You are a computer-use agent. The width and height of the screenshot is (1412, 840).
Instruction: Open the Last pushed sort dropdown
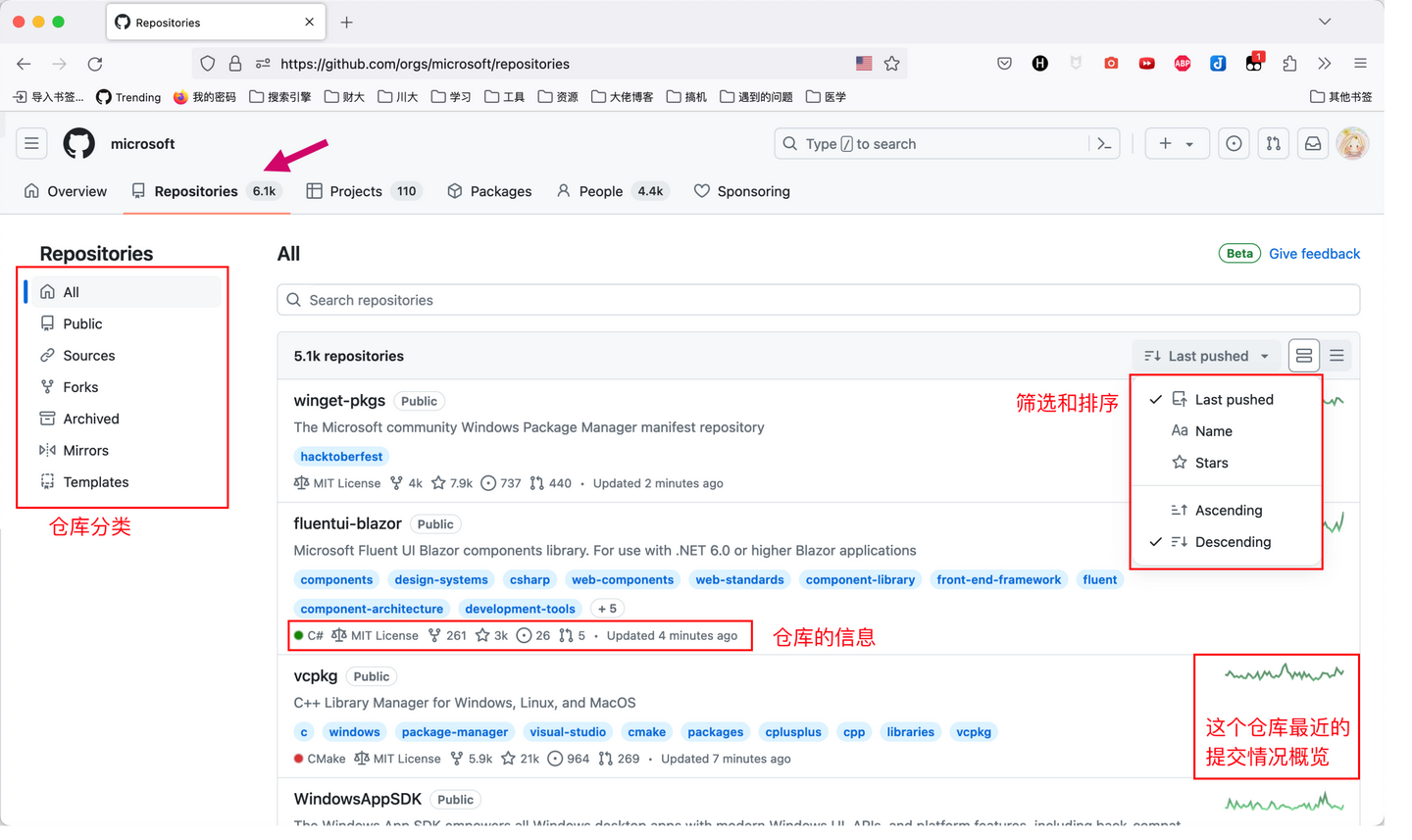1207,356
